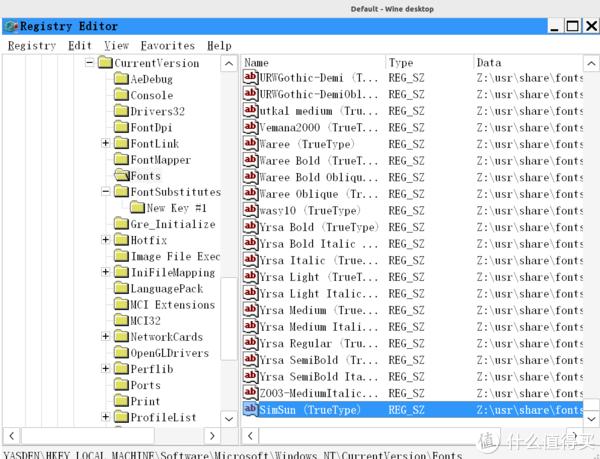The height and width of the screenshot is (459, 600).
Task: Click tree pane scroll-right arrow
Action: (x=212, y=435)
